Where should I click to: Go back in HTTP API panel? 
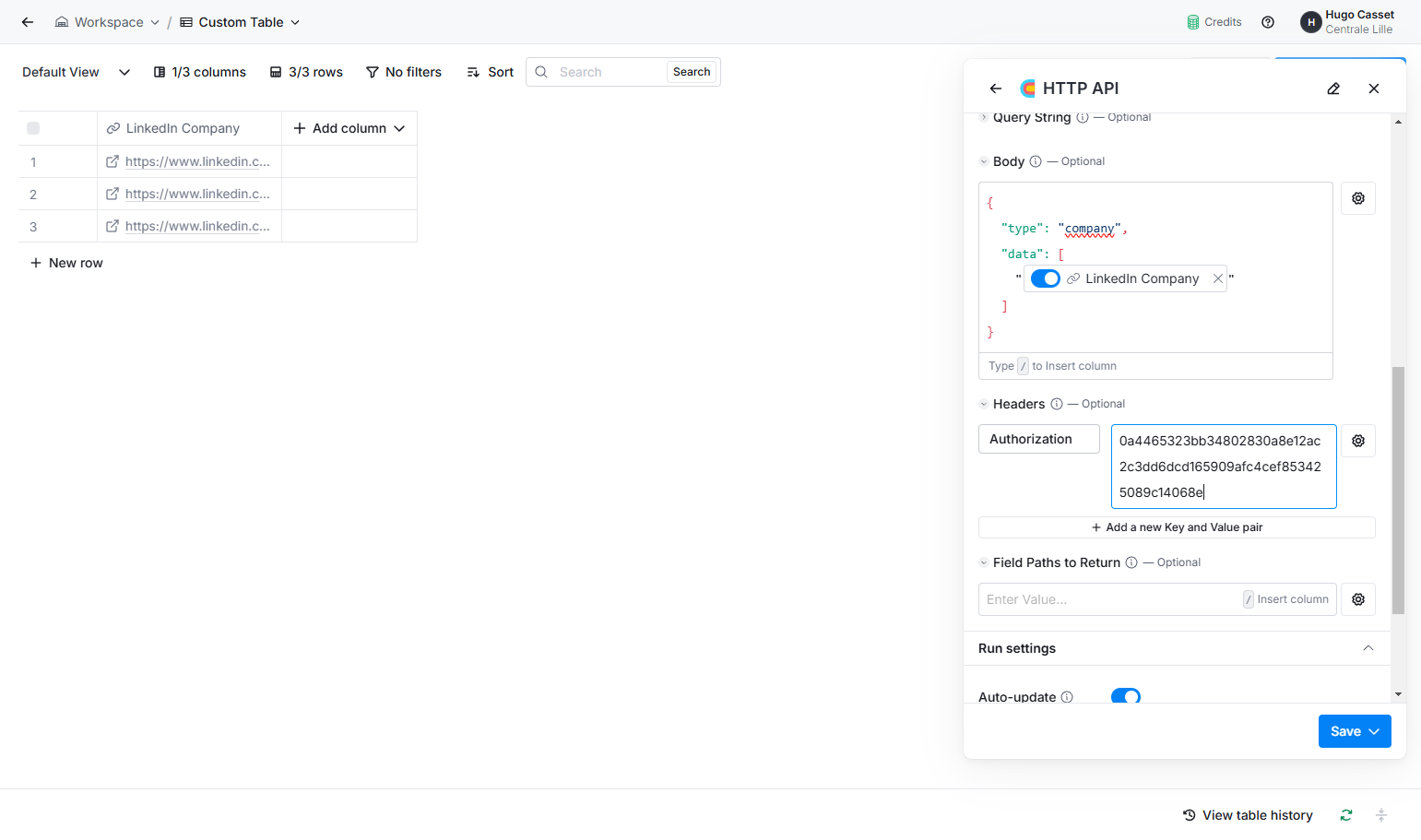(996, 89)
